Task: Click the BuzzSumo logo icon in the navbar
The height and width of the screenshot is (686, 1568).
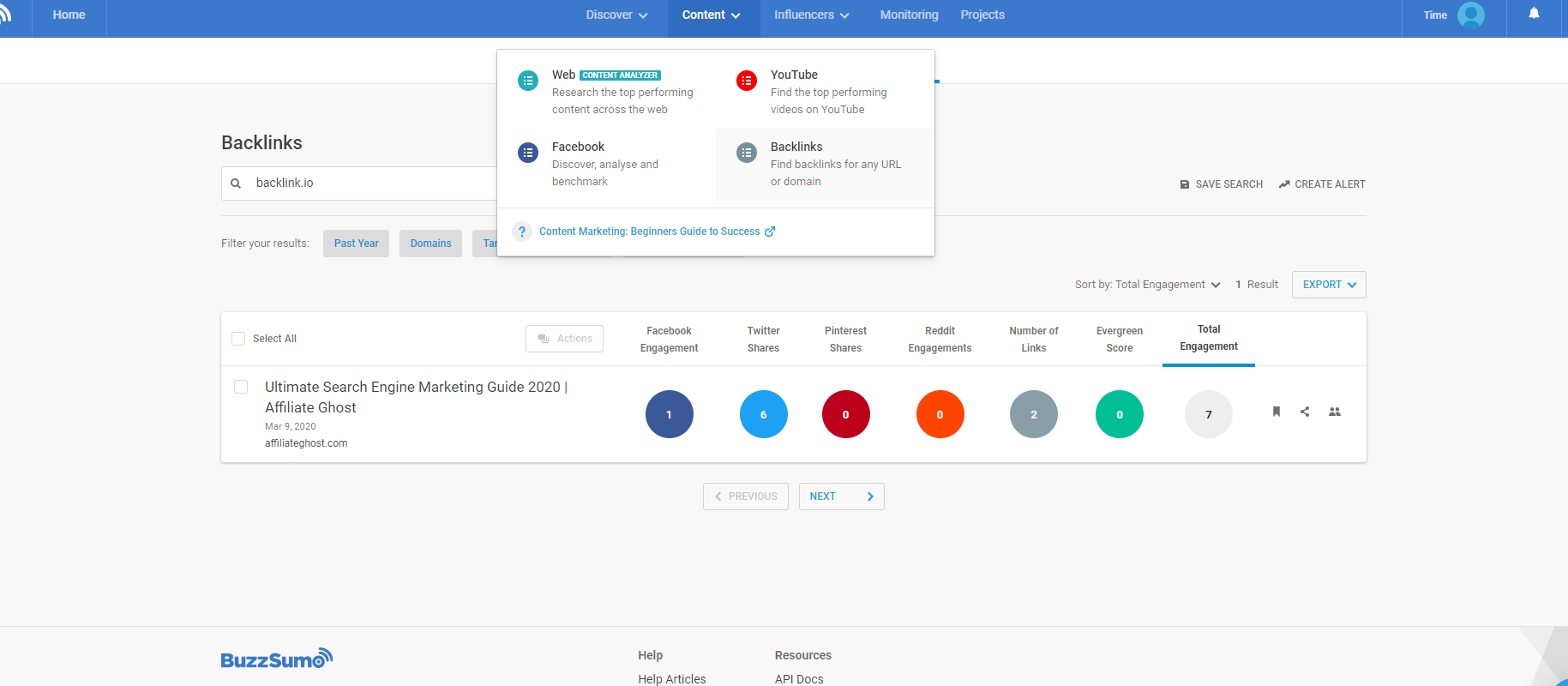Action: pos(4,15)
